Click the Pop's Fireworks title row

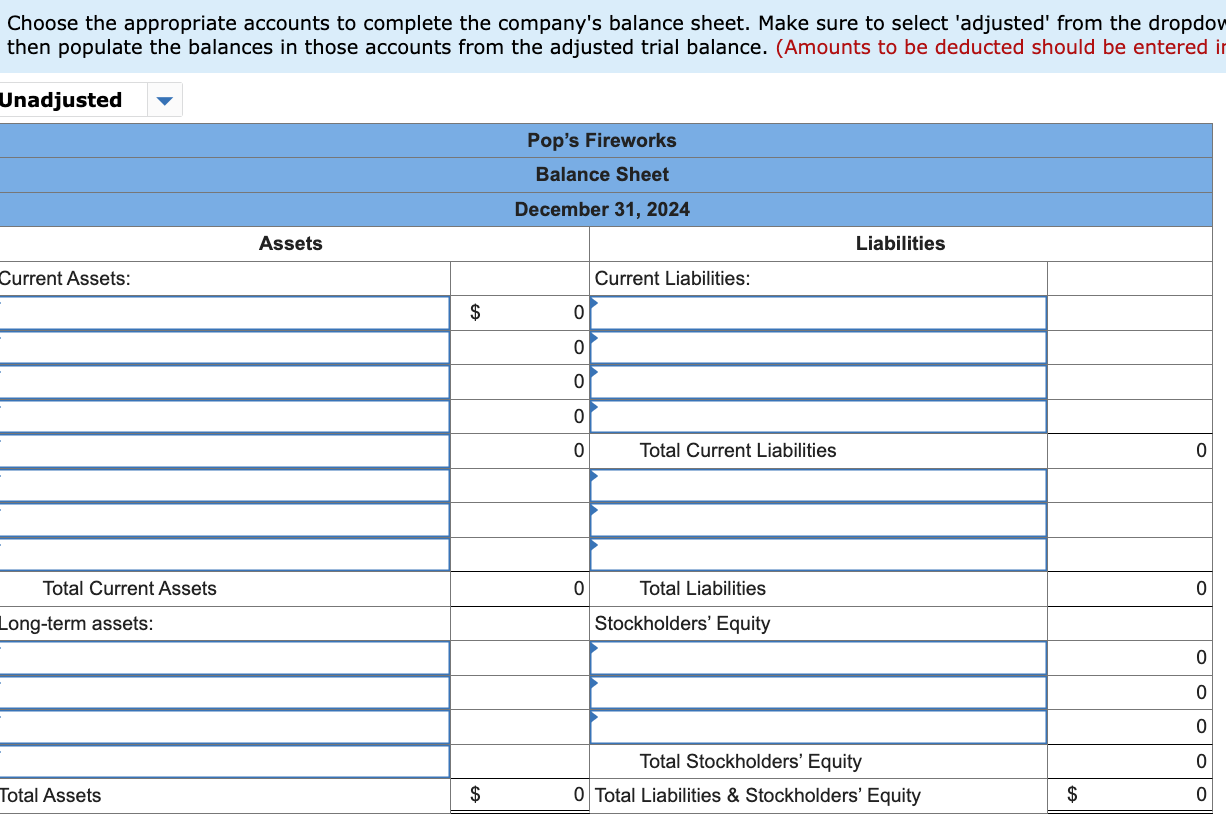tap(602, 140)
